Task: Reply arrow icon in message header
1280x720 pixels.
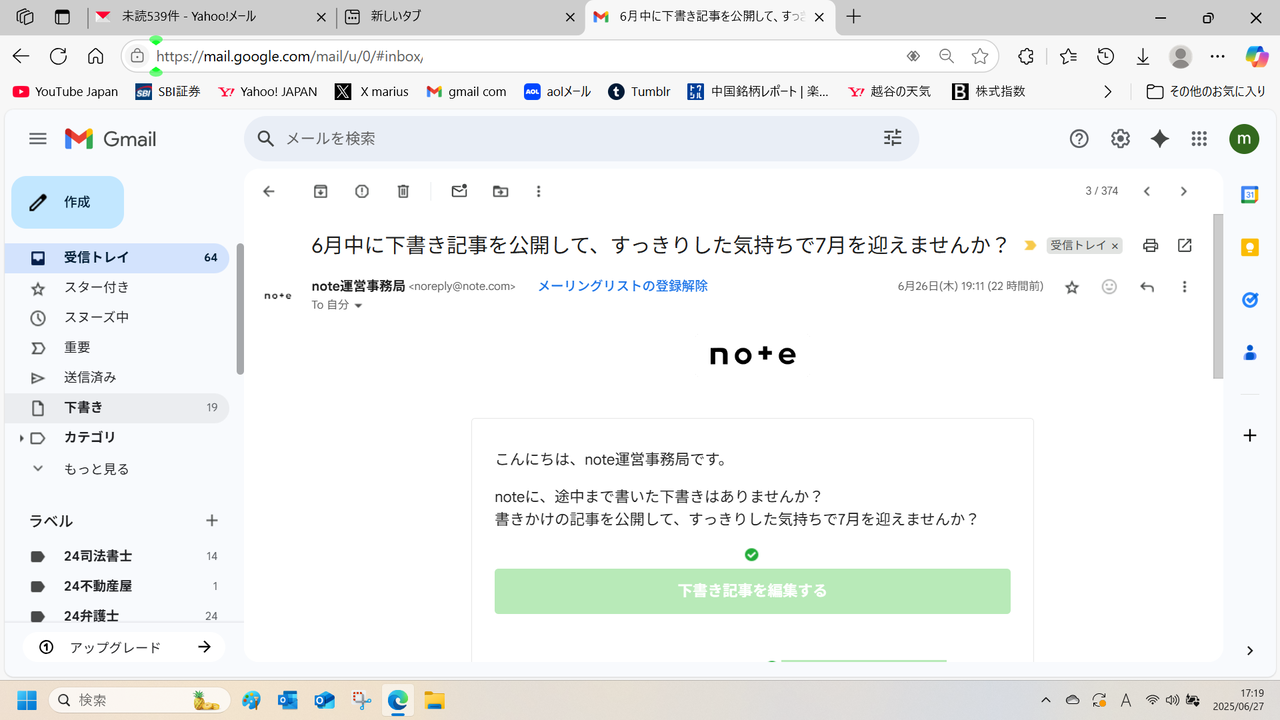Action: click(x=1147, y=287)
